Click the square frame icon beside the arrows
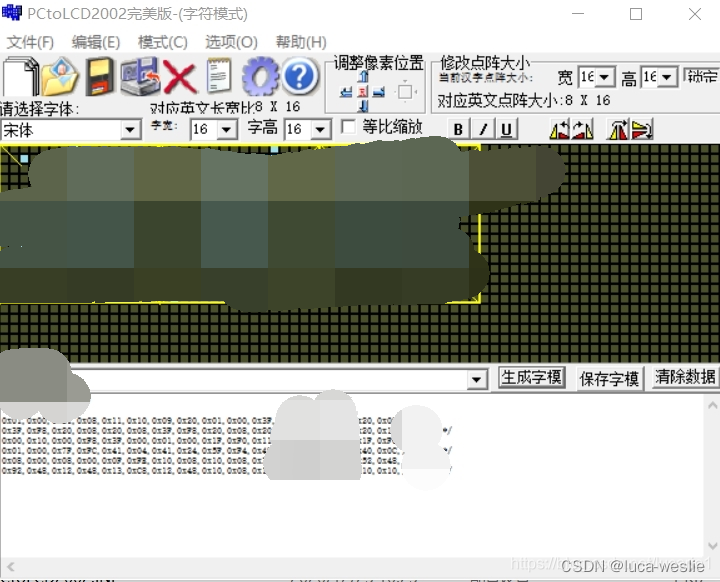Image resolution: width=720 pixels, height=582 pixels. 405,92
